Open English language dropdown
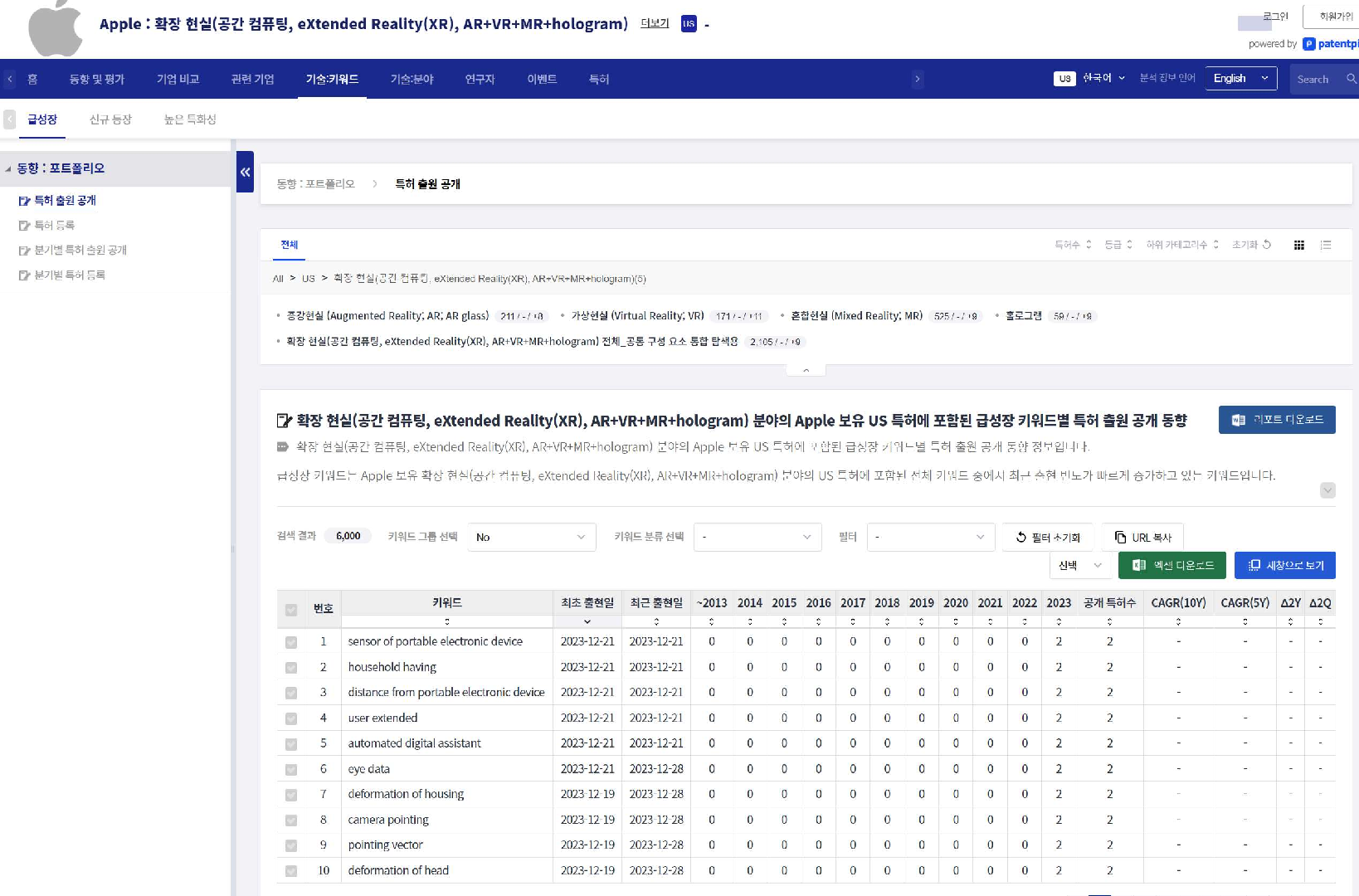This screenshot has width=1359, height=896. pyautogui.click(x=1241, y=79)
